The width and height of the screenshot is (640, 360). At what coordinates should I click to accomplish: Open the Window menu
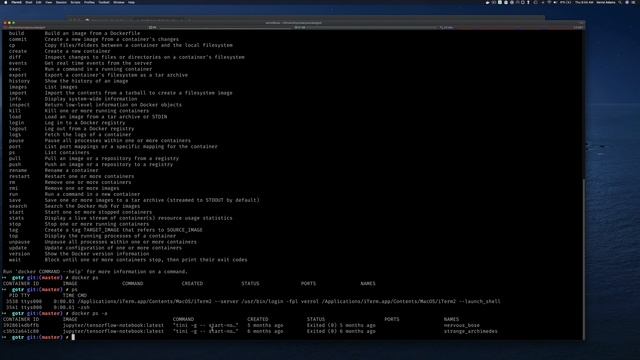click(x=119, y=2)
